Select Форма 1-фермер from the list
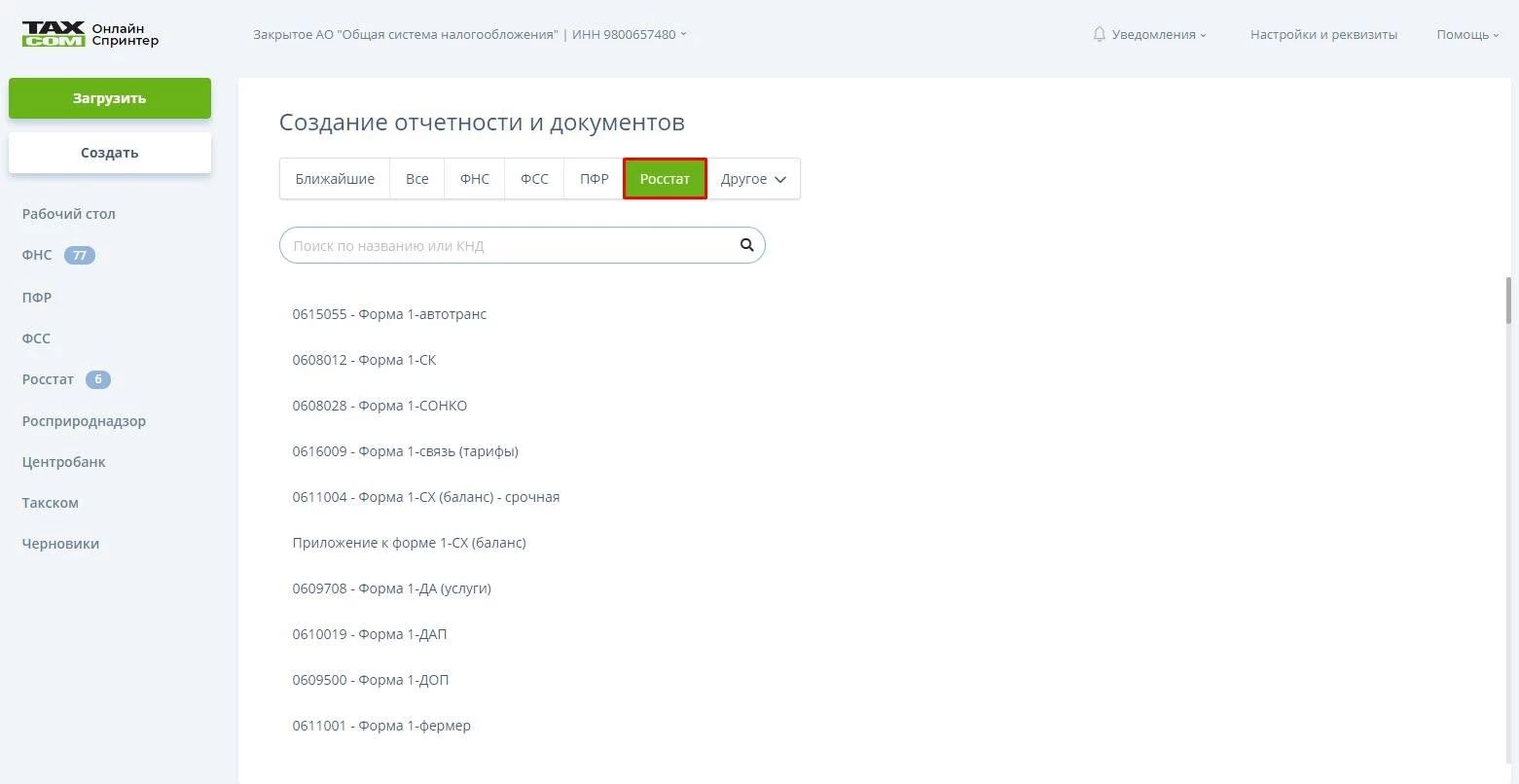Image resolution: width=1519 pixels, height=784 pixels. tap(381, 726)
